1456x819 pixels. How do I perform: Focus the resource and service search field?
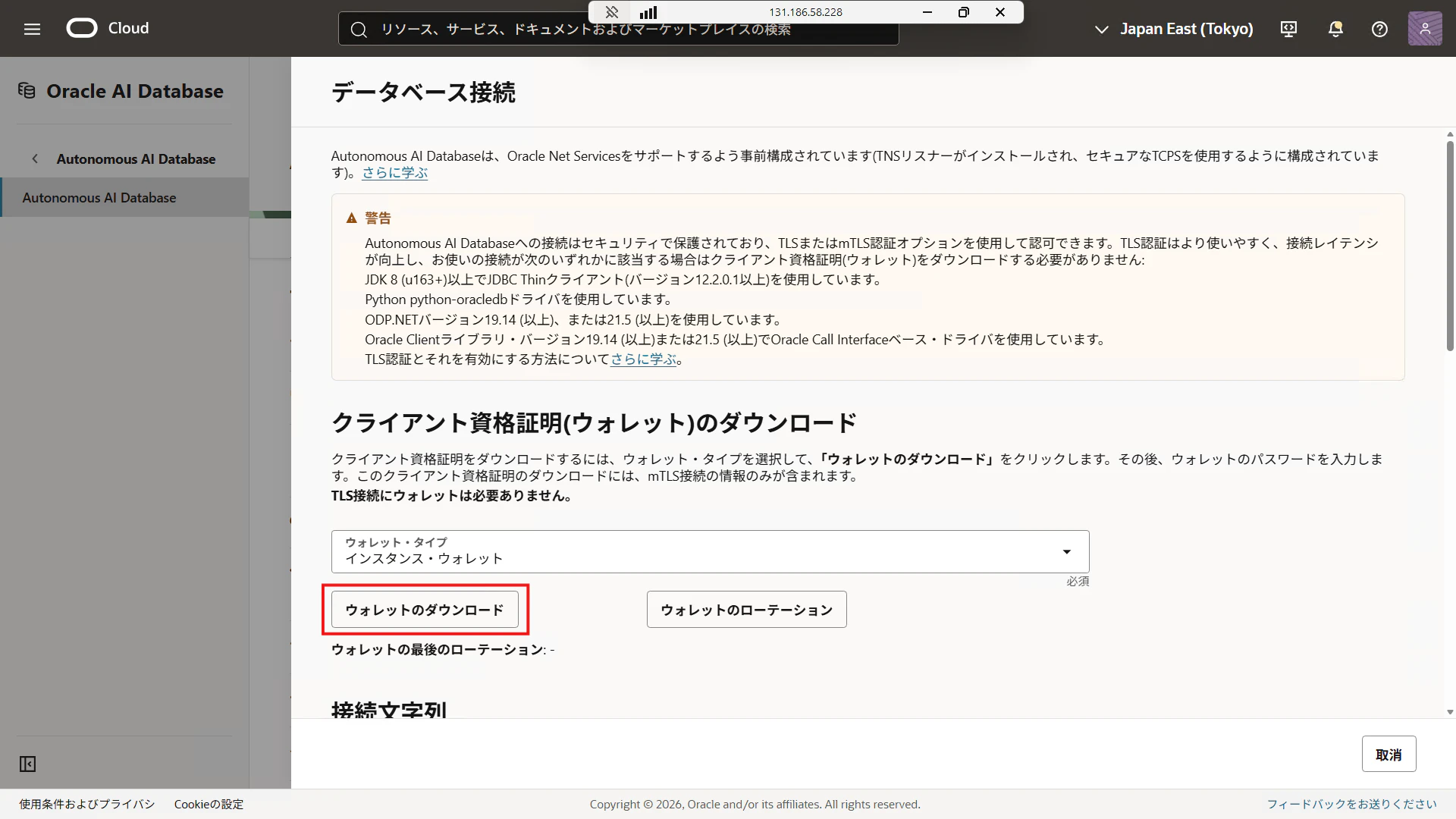pyautogui.click(x=618, y=30)
